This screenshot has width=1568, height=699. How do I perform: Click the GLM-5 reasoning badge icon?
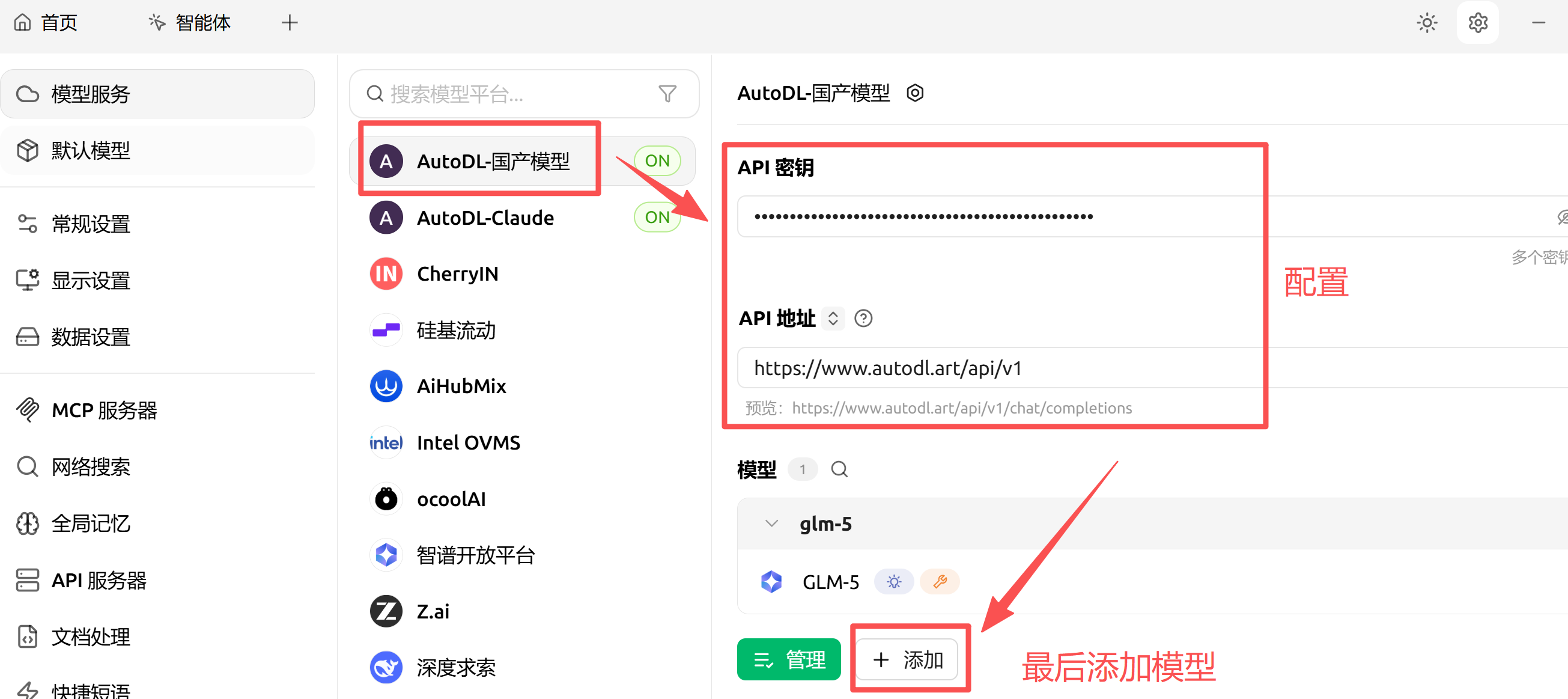click(x=893, y=581)
